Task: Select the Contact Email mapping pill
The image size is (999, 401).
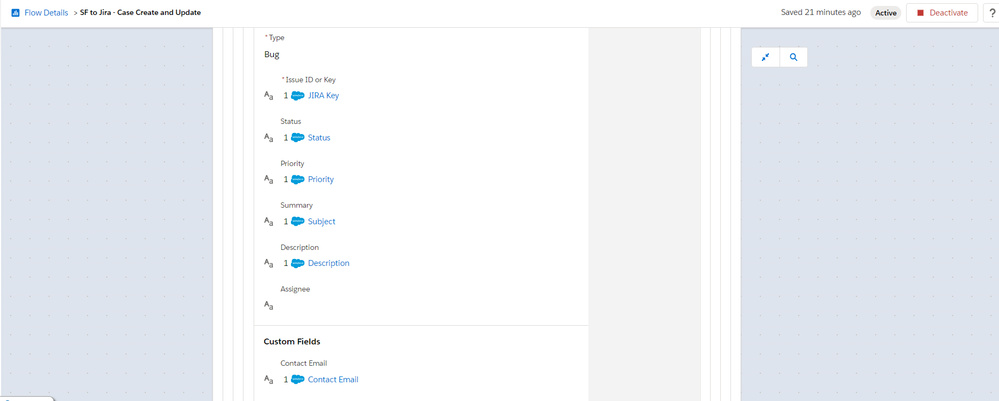Action: [321, 379]
